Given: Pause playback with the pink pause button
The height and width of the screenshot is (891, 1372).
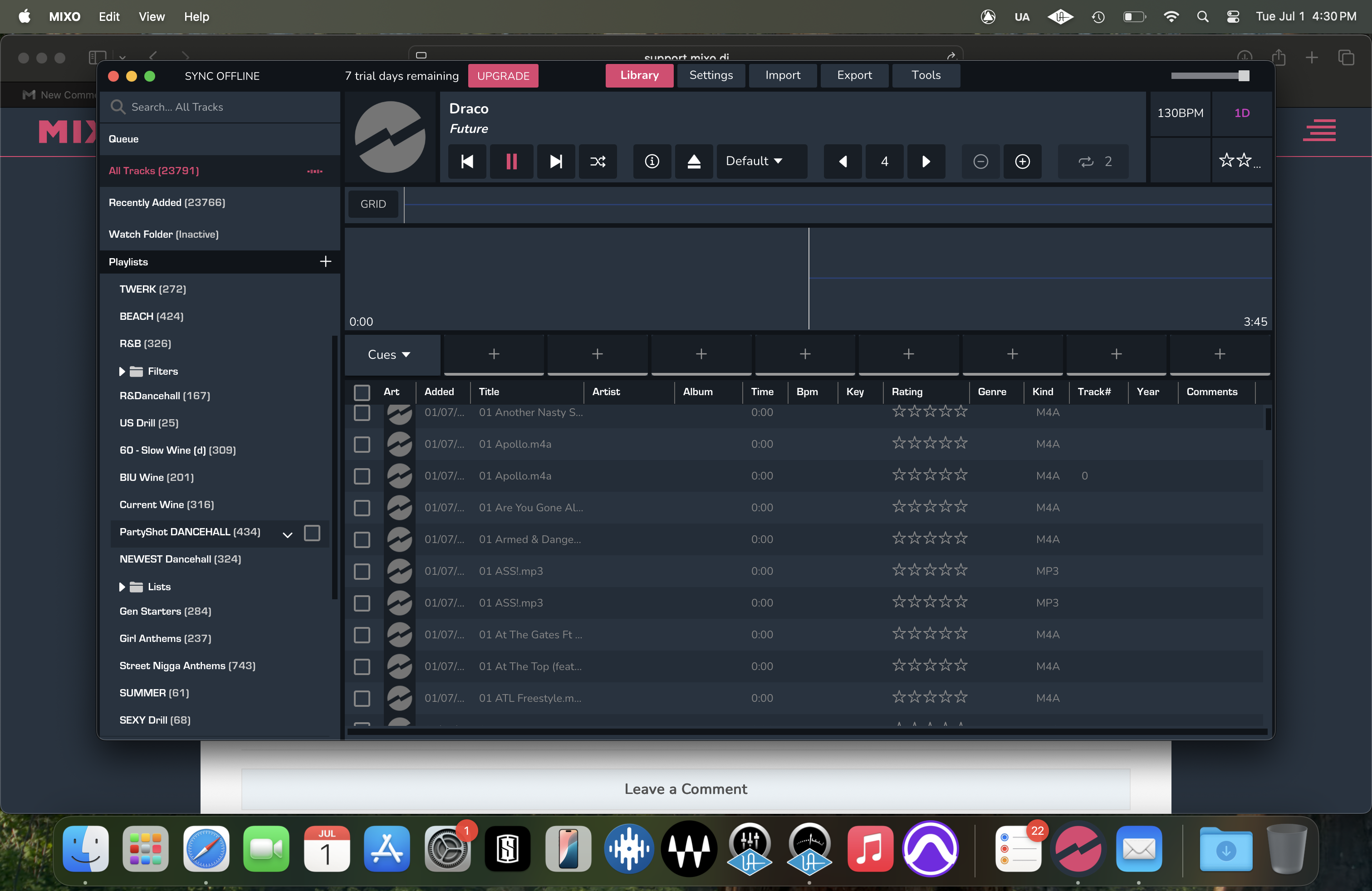Looking at the screenshot, I should pos(511,162).
